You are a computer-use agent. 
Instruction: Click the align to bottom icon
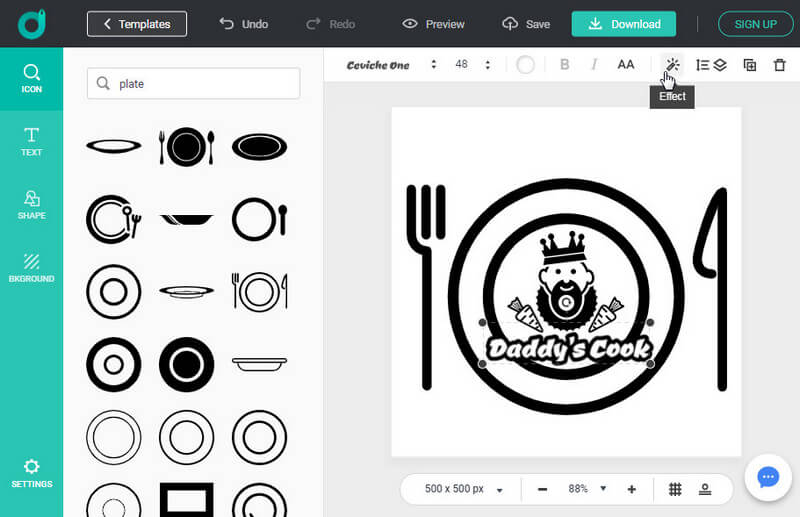pyautogui.click(x=705, y=489)
